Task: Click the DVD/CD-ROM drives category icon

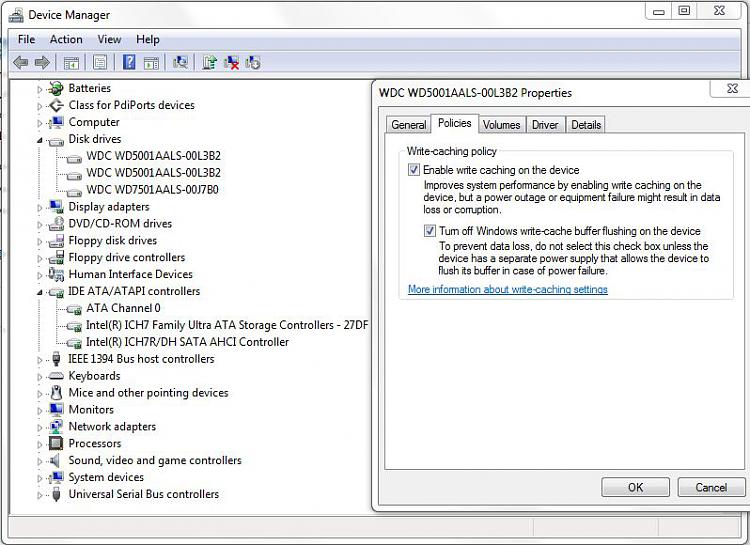Action: click(x=56, y=223)
